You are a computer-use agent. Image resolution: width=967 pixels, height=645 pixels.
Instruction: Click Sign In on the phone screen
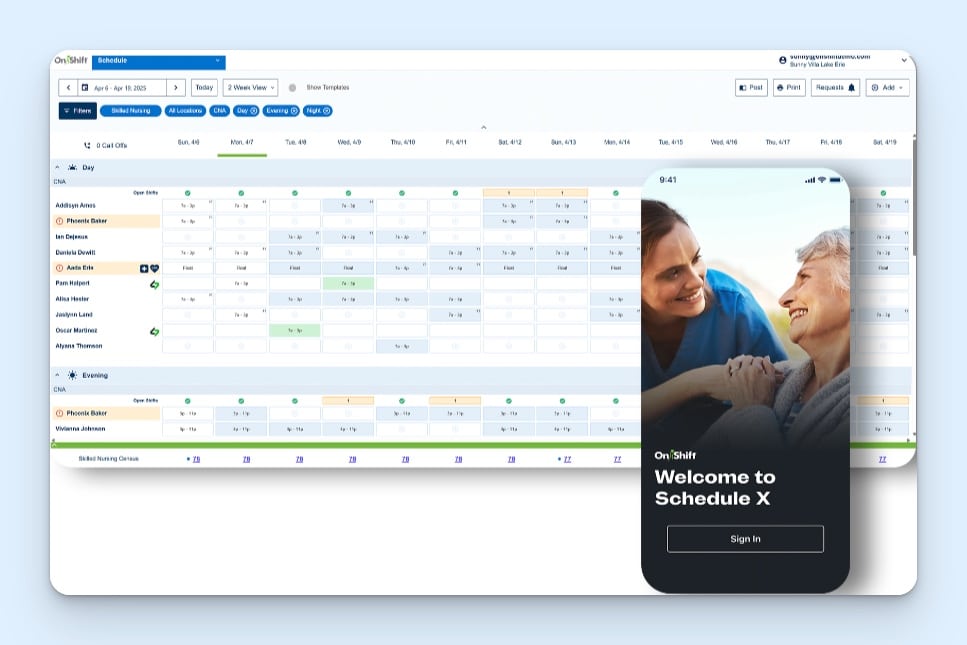[745, 539]
